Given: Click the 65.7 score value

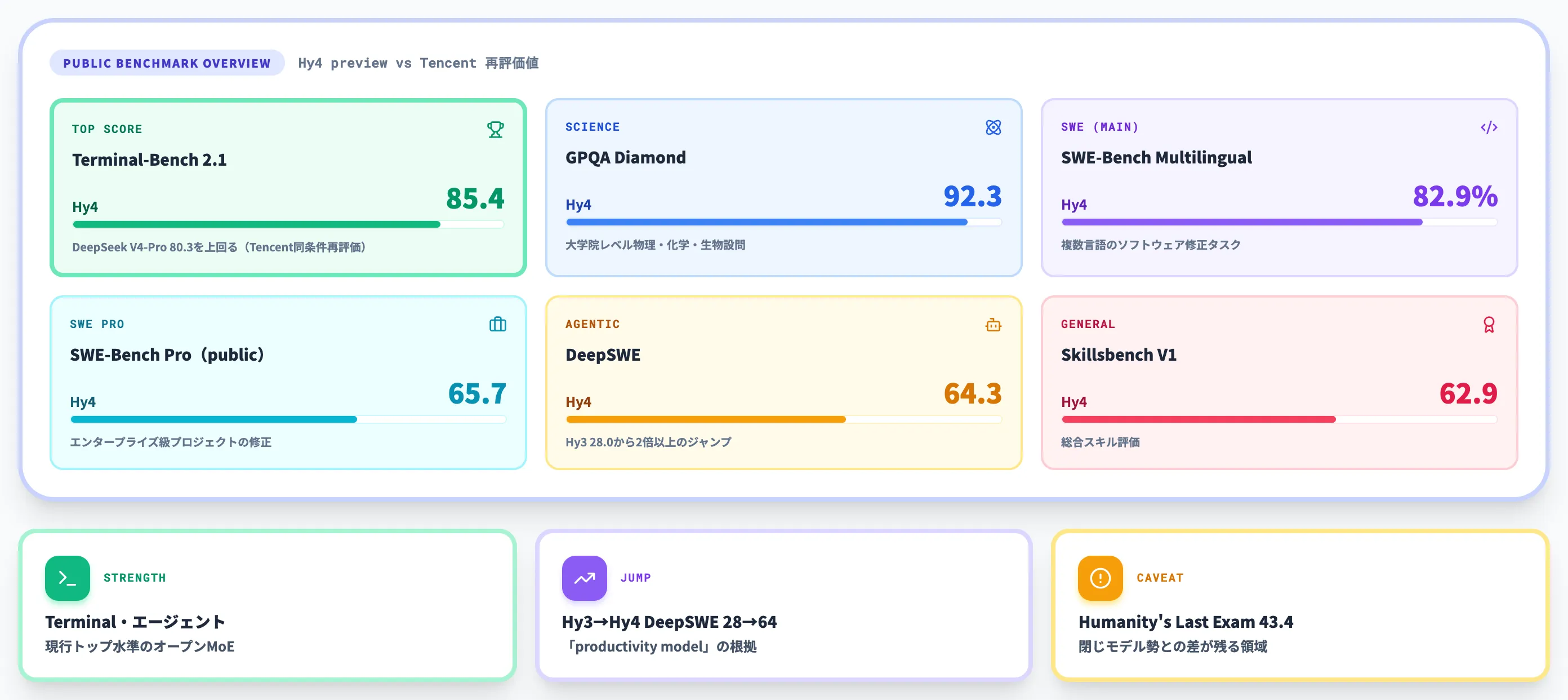Looking at the screenshot, I should (x=477, y=393).
